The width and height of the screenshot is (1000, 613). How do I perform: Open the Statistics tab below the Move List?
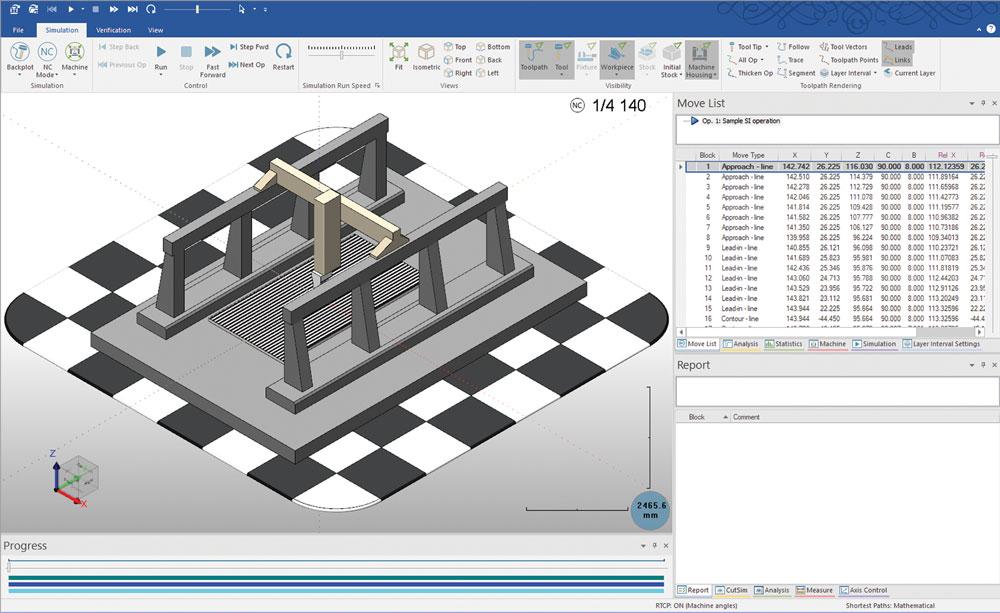point(783,343)
